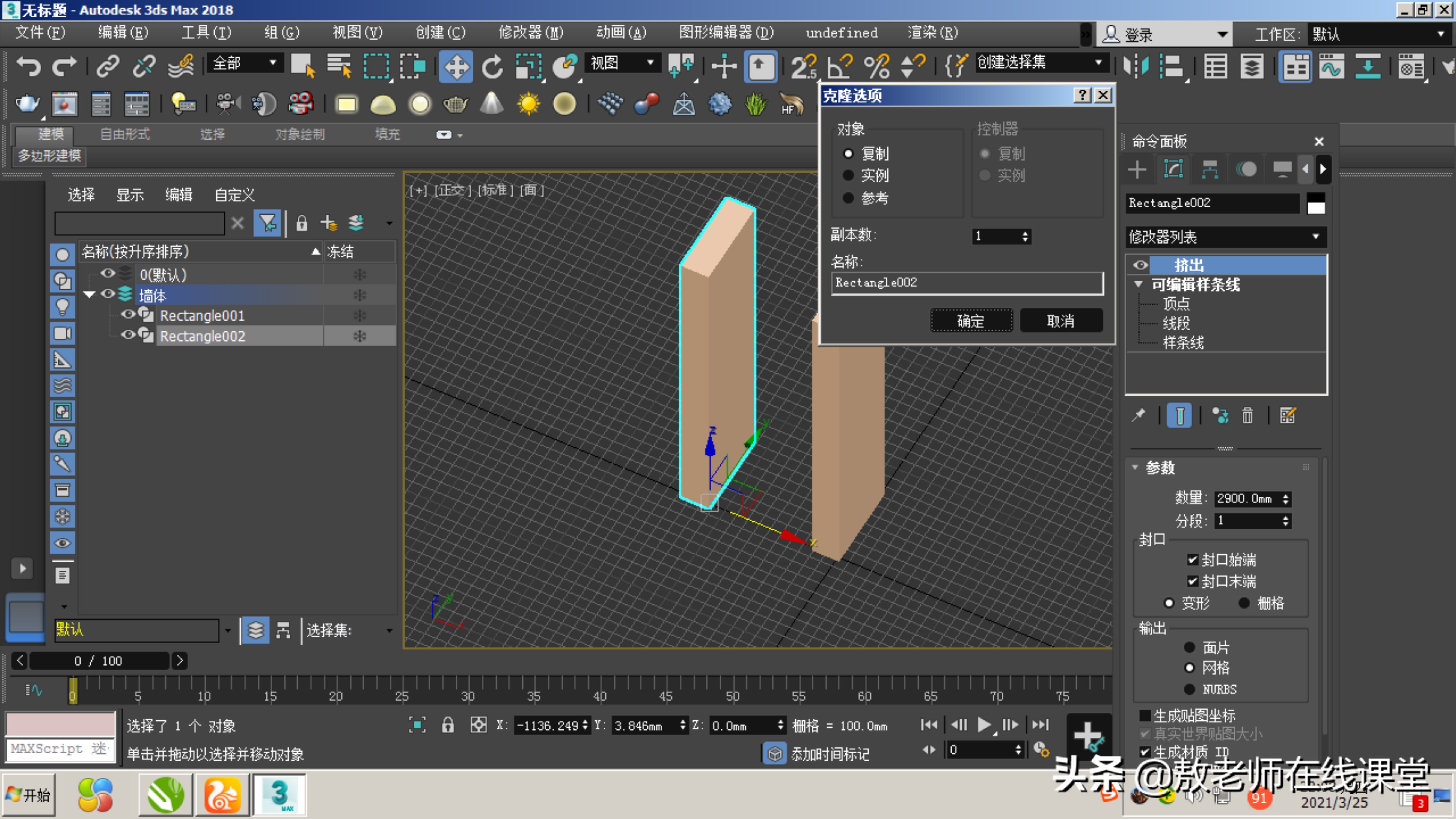Select the Select and Move tool
This screenshot has height=819, width=1456.
pyautogui.click(x=456, y=66)
